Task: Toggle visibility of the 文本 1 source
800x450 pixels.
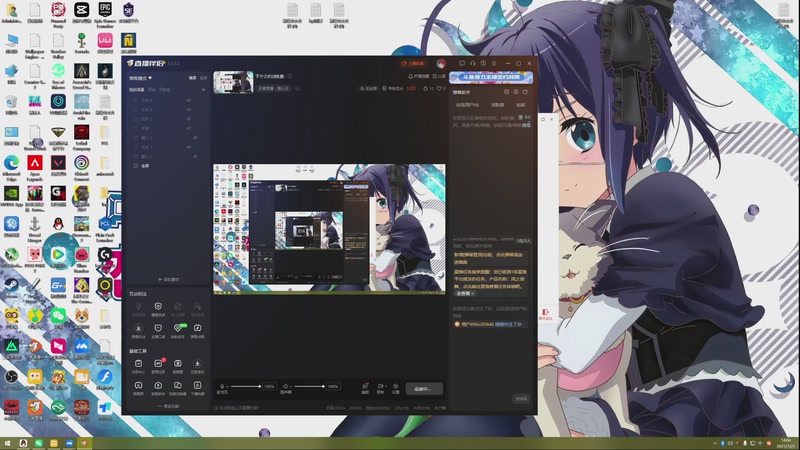Action: [x=189, y=147]
